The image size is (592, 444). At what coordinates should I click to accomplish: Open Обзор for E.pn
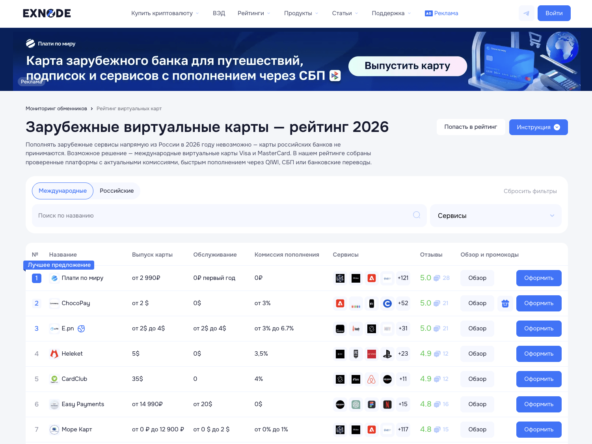[477, 328]
